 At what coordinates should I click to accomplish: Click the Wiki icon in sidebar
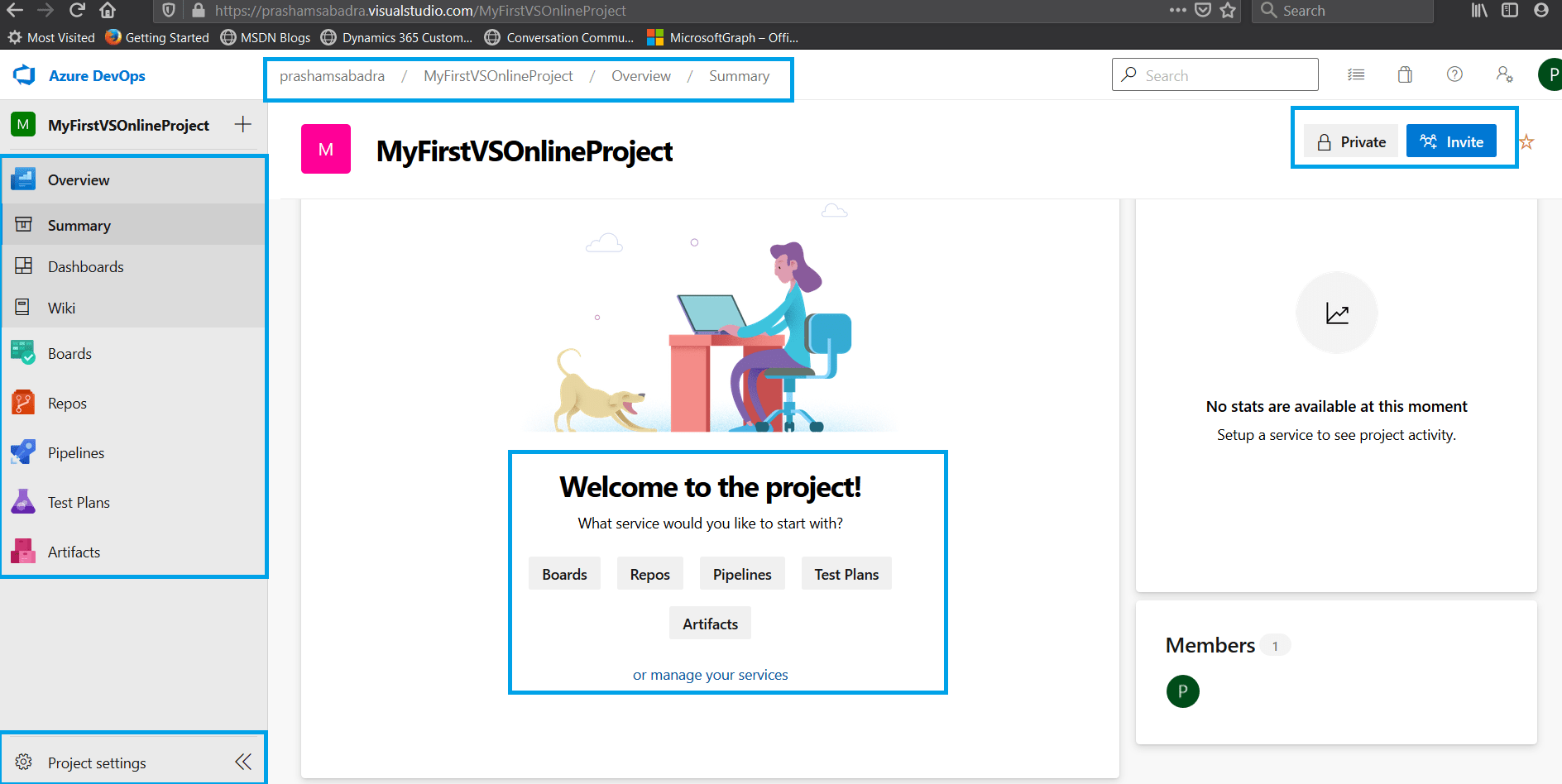point(24,308)
